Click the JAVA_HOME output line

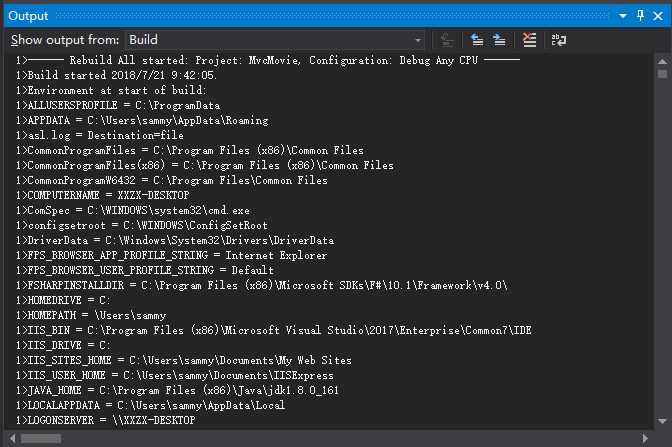coord(177,390)
